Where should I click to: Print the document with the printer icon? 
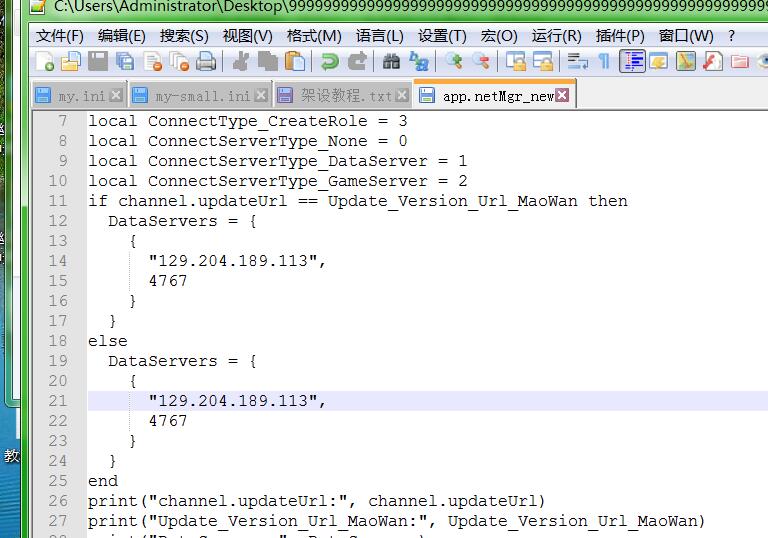(x=206, y=62)
